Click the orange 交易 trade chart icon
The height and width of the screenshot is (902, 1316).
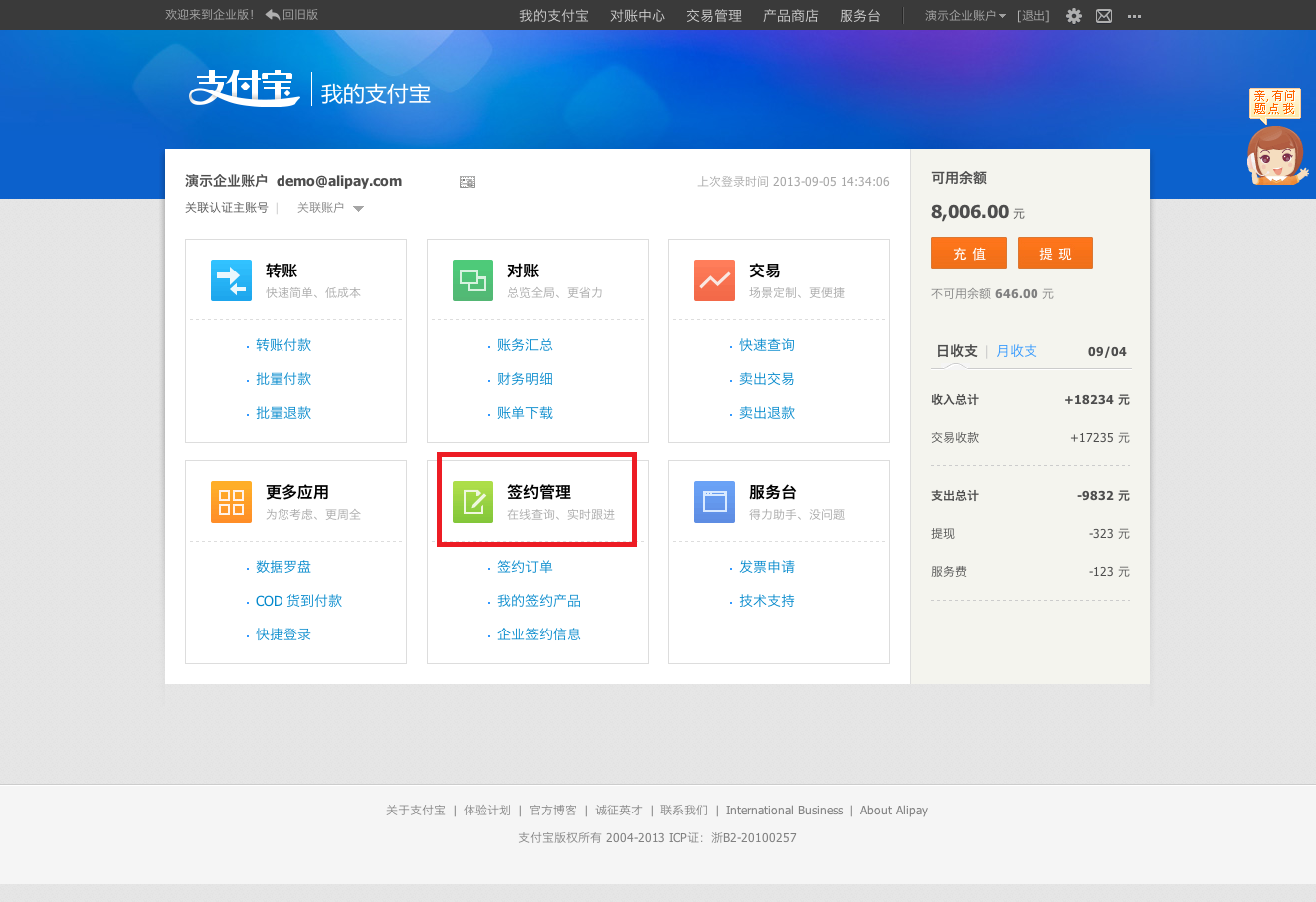point(714,280)
